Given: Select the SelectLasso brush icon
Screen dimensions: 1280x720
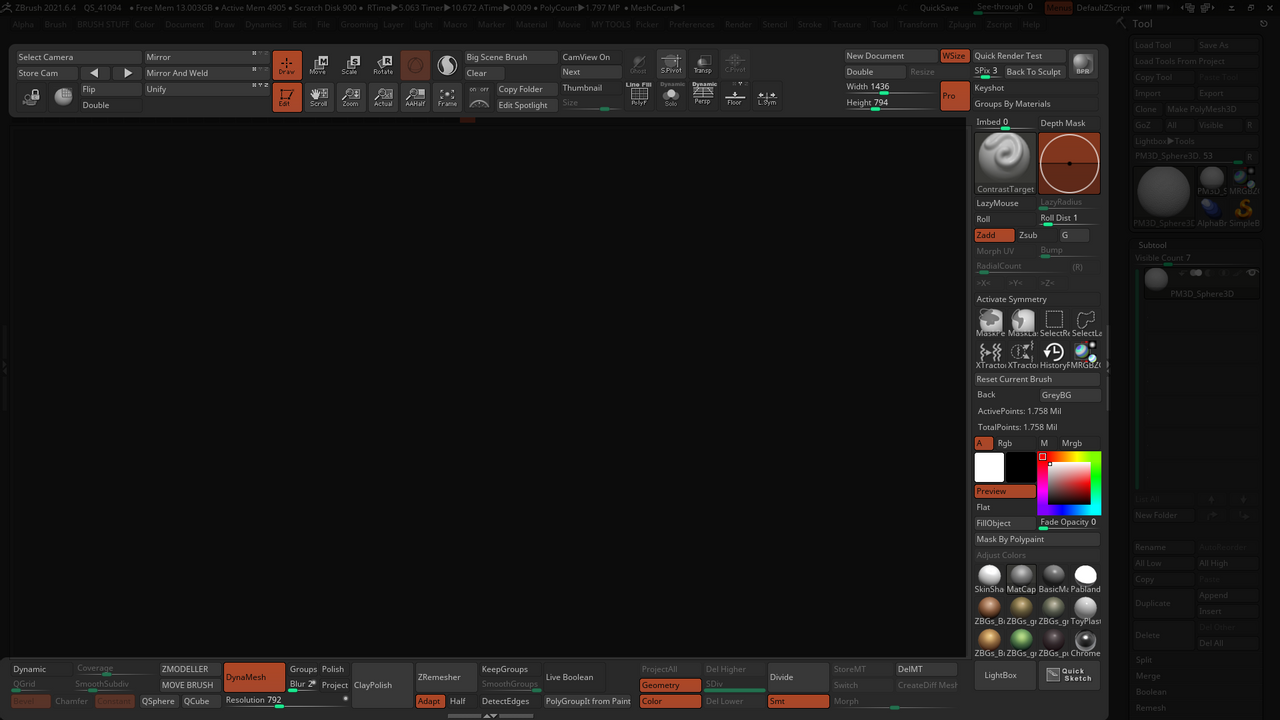Looking at the screenshot, I should coord(1086,322).
